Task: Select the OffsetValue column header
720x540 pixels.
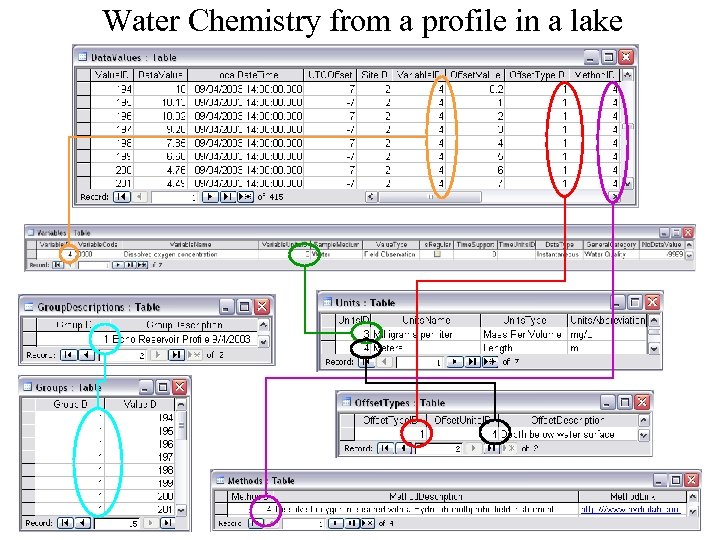Action: (x=475, y=74)
